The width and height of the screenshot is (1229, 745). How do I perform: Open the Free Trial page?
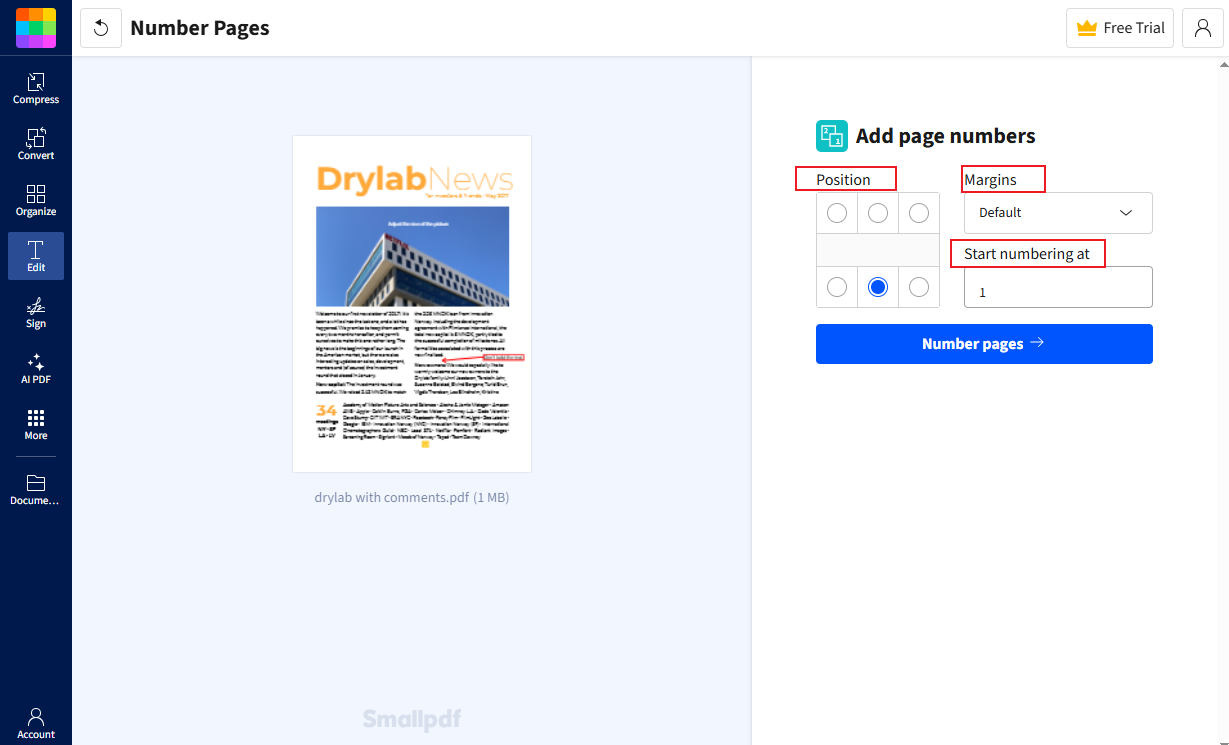click(1119, 27)
